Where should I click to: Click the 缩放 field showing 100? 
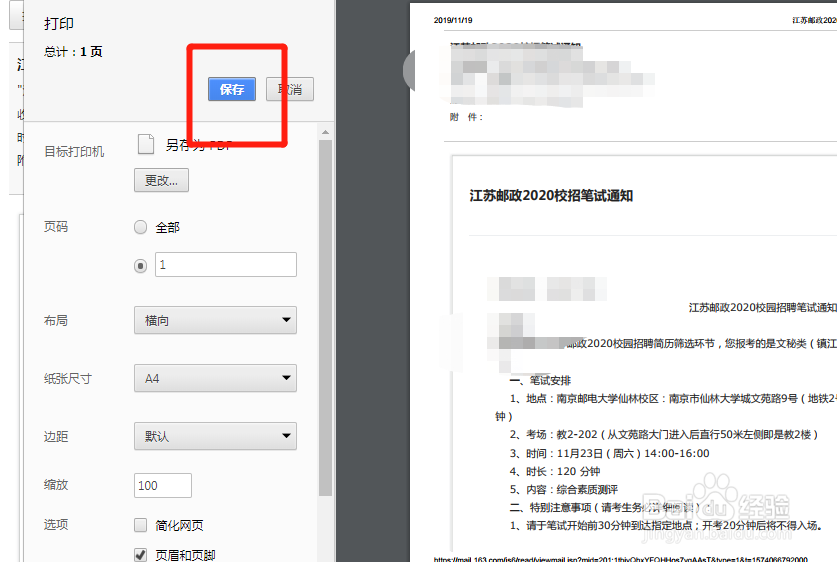click(x=163, y=486)
